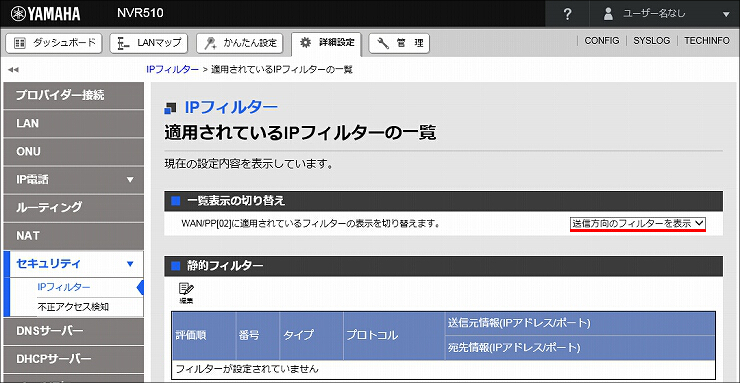Open help with the question mark icon

tap(568, 14)
